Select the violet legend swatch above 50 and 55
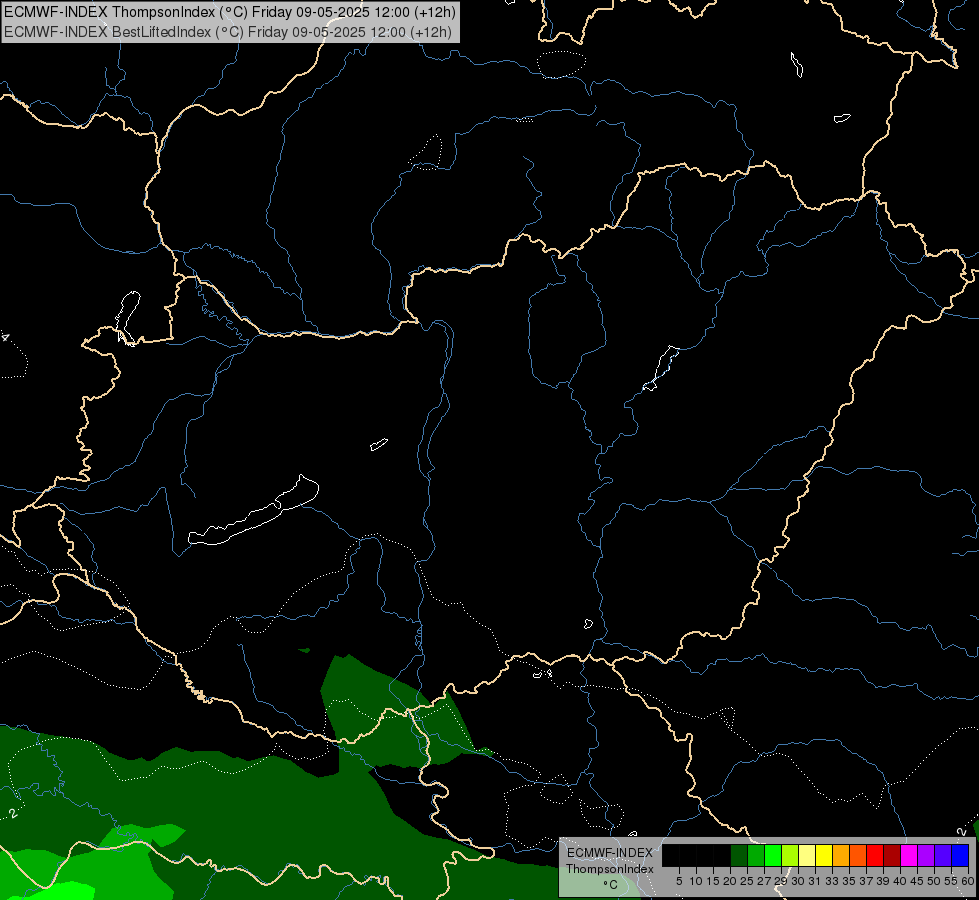 pyautogui.click(x=943, y=856)
